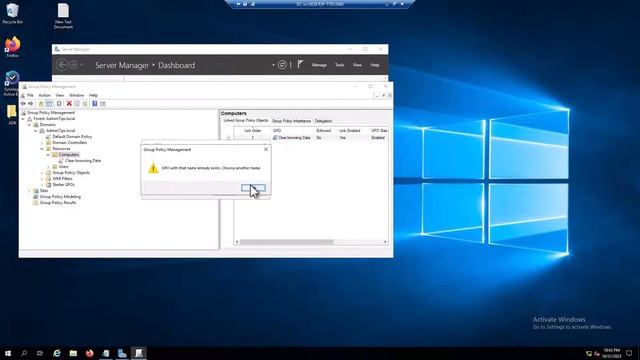640x360 pixels.
Task: Select the Users OU in tree
Action: (63, 167)
